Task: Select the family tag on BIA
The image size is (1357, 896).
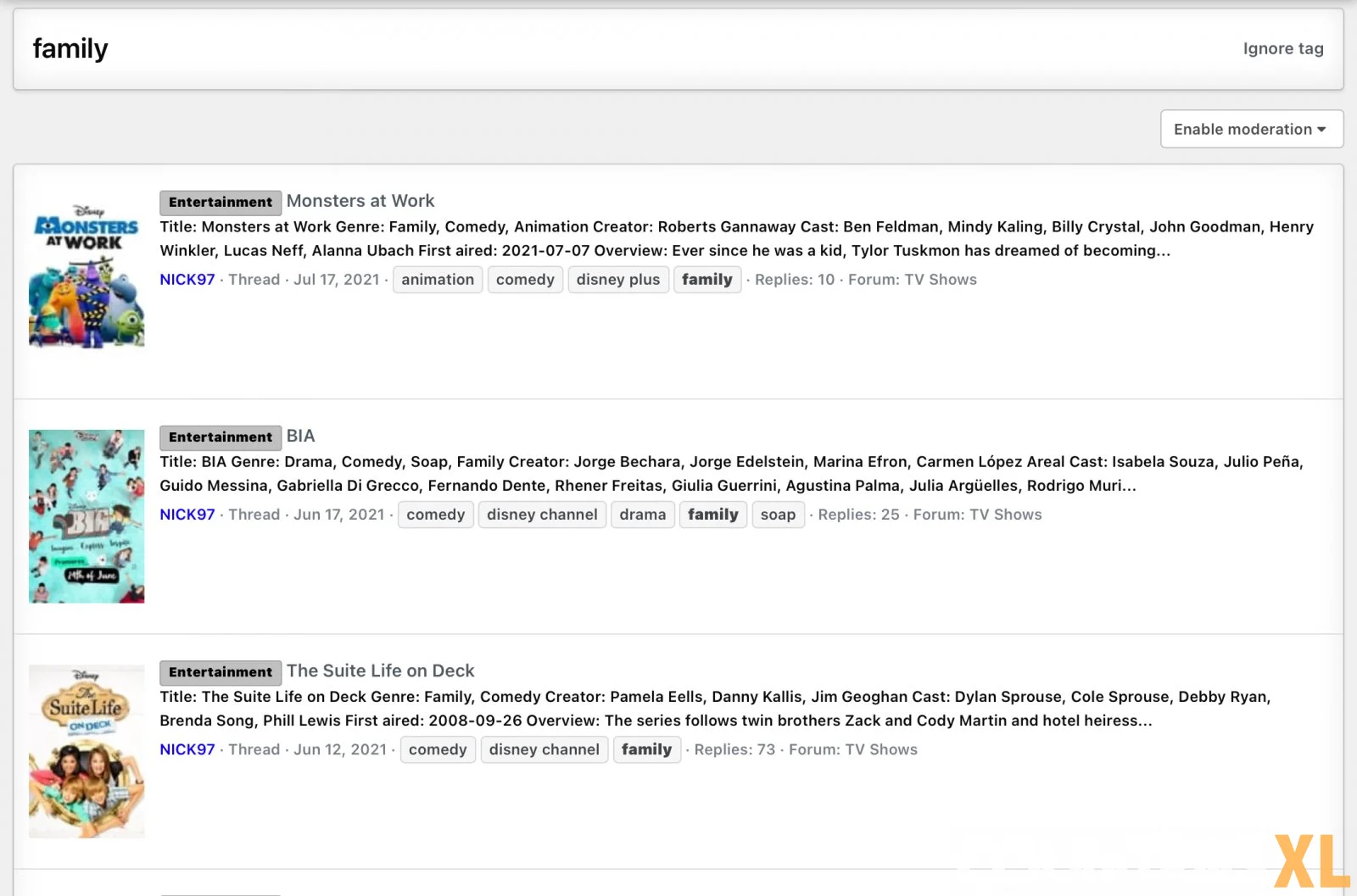Action: click(x=713, y=515)
